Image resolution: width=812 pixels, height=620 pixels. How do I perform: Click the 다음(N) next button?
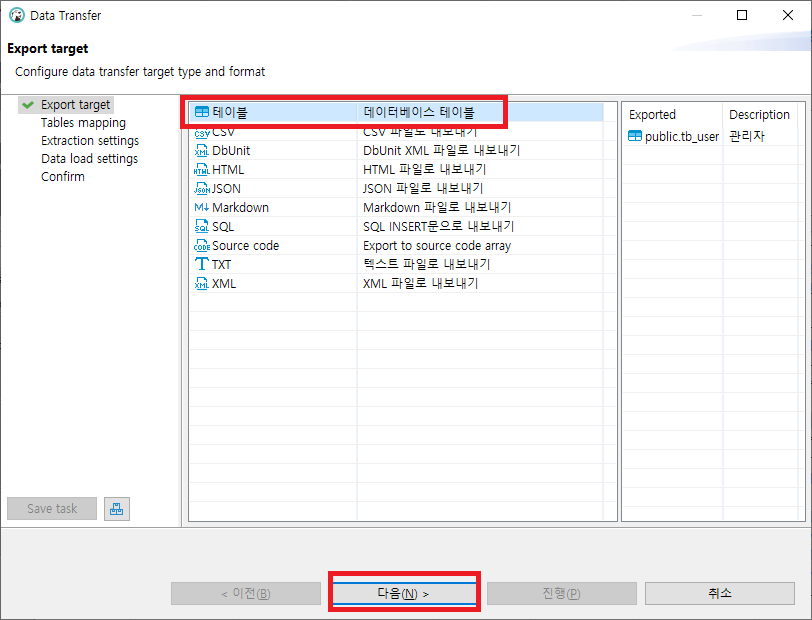[403, 592]
